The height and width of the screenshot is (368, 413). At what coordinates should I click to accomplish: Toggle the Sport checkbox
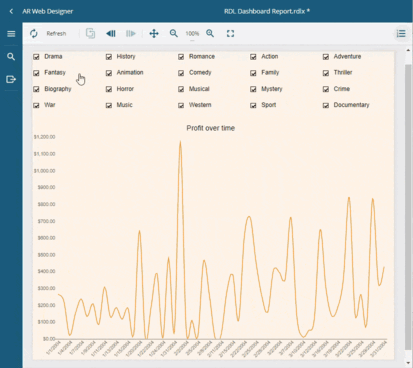click(253, 105)
